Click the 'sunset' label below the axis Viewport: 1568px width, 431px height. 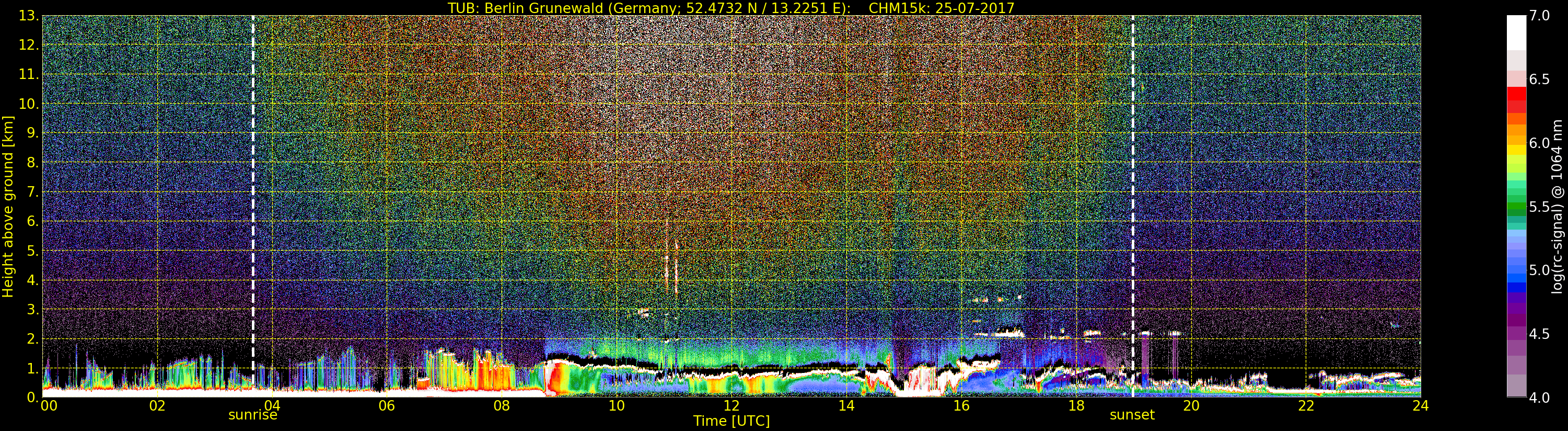click(1132, 415)
